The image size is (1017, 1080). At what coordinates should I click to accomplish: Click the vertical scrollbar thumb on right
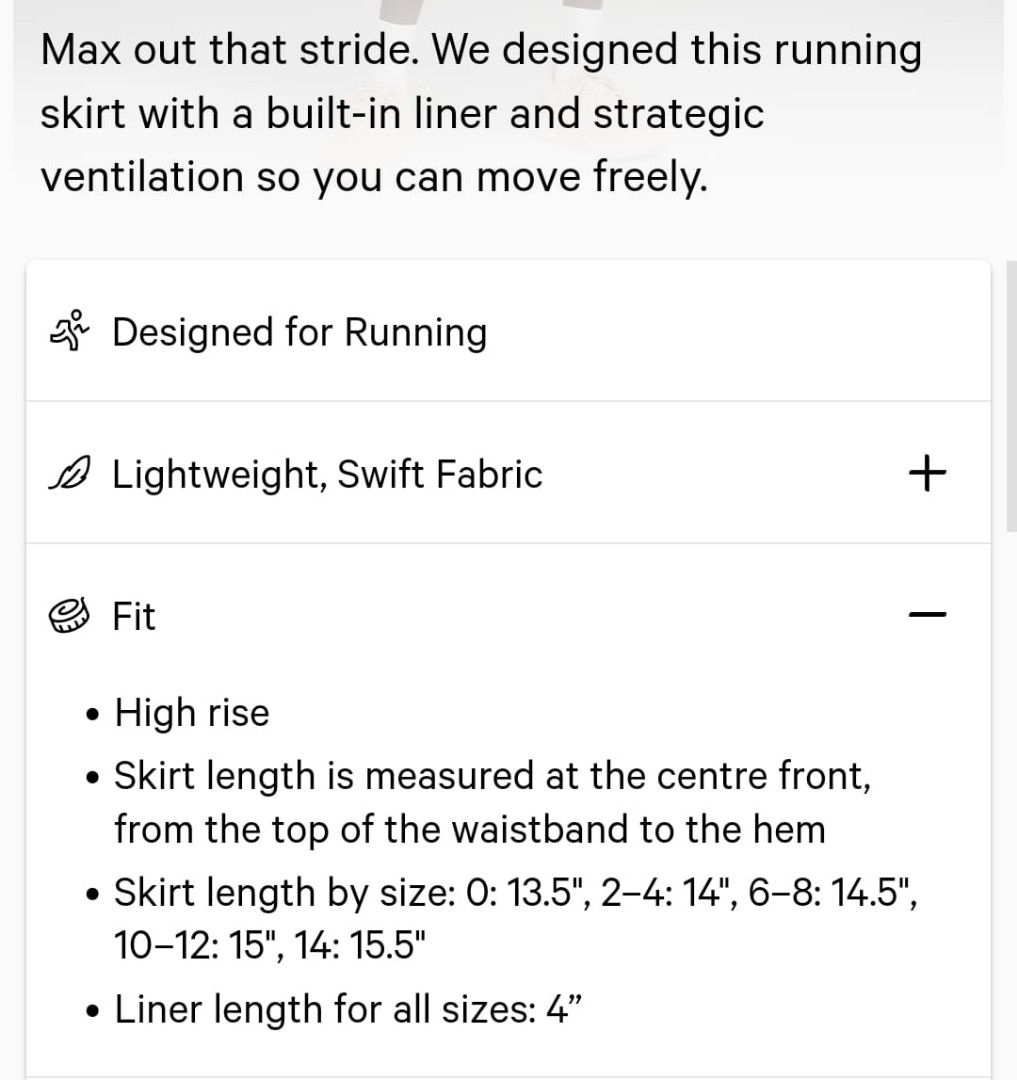pyautogui.click(x=1011, y=396)
